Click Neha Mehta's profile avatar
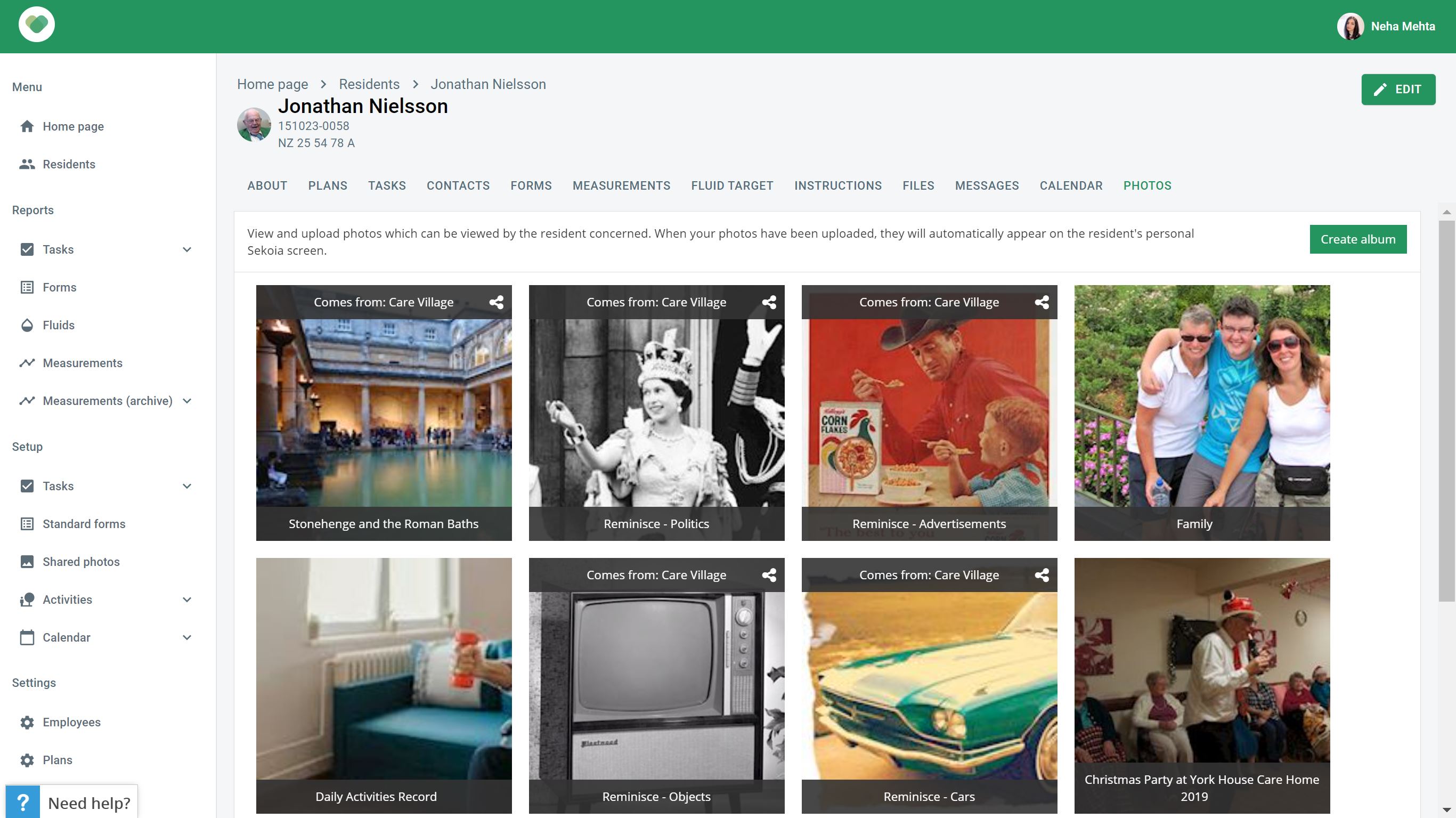The image size is (1456, 818). [1351, 26]
